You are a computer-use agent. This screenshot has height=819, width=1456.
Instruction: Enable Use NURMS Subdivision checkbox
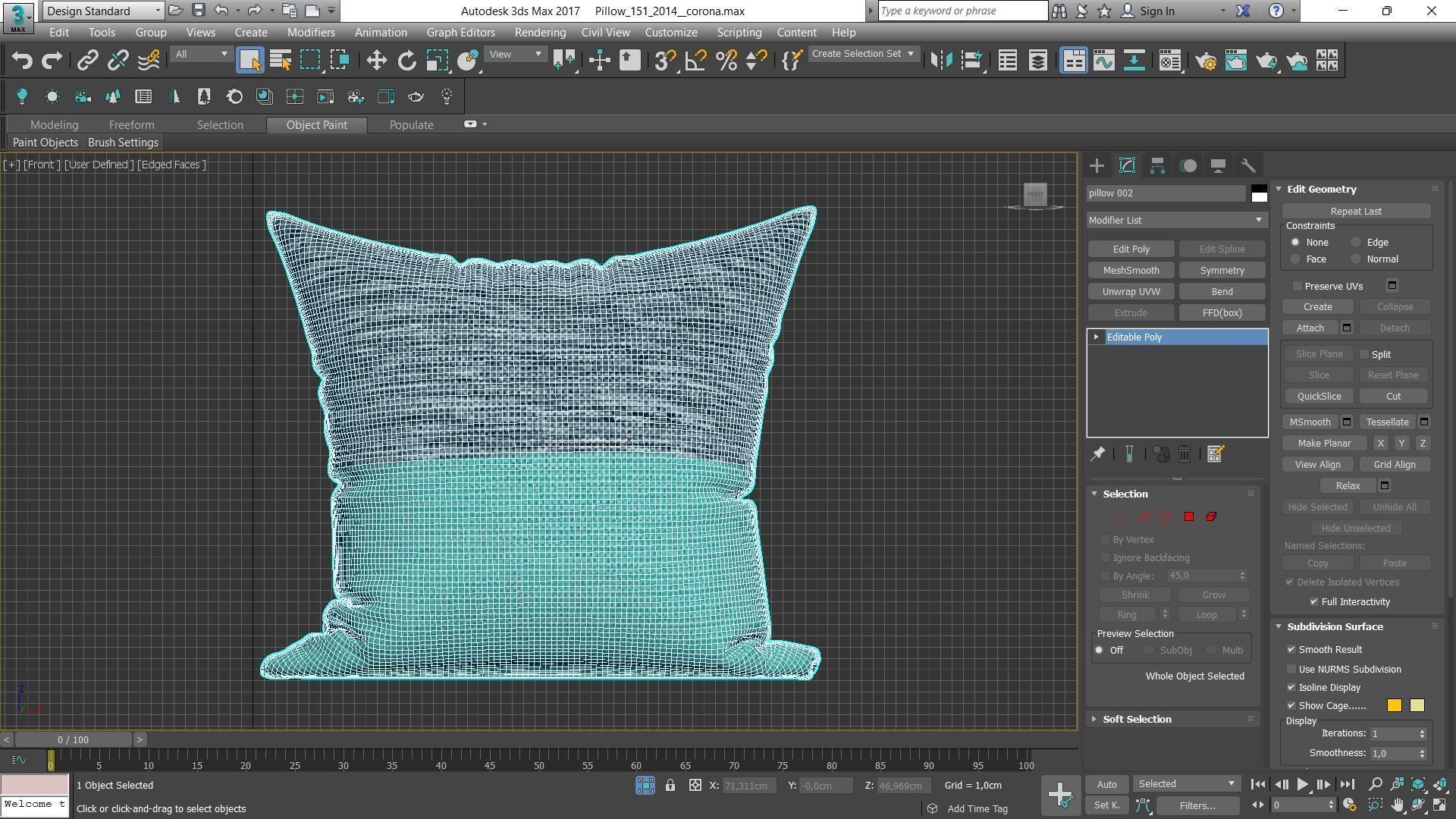[1291, 670]
